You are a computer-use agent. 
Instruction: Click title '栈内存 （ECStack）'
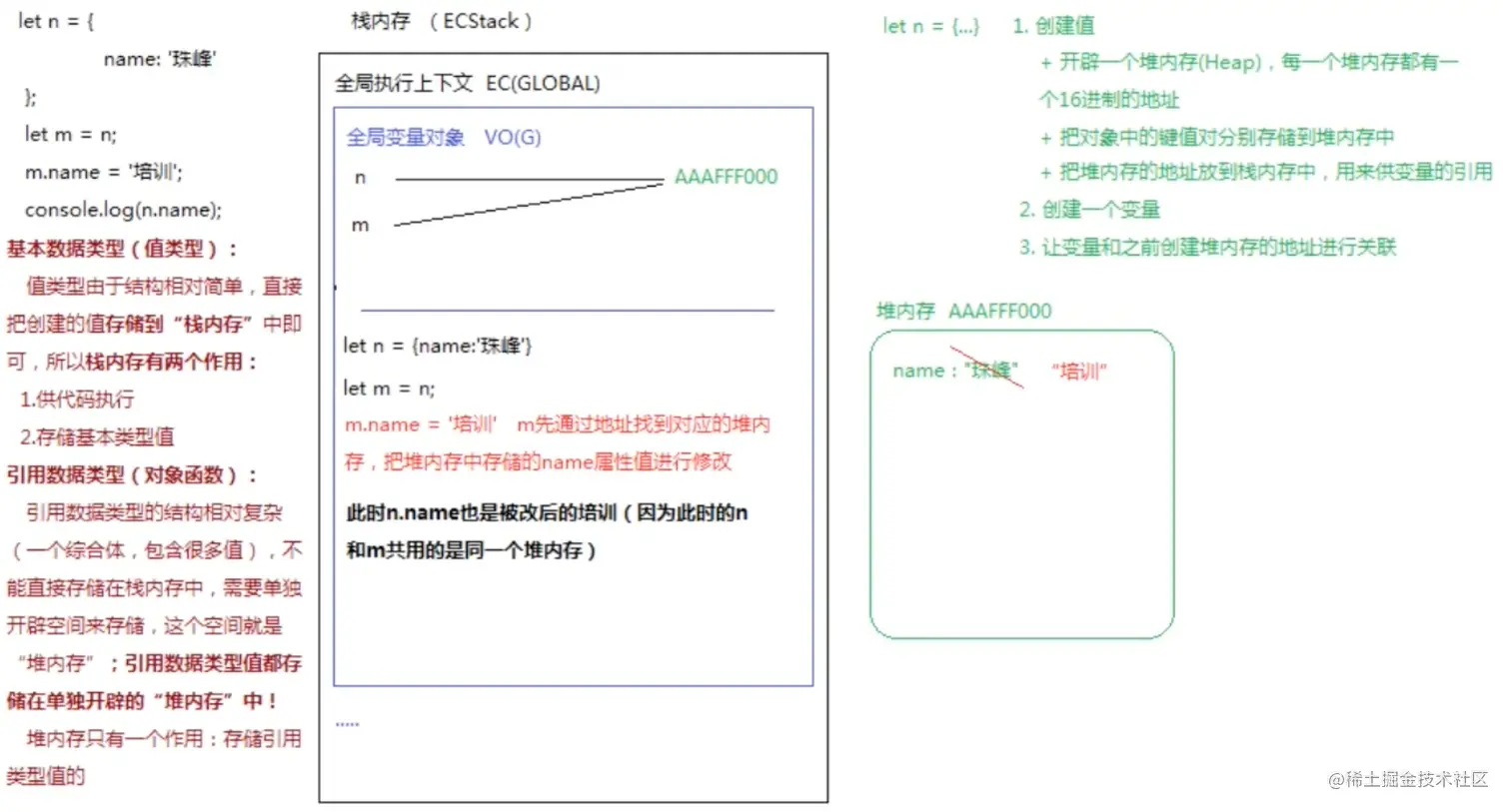441,21
